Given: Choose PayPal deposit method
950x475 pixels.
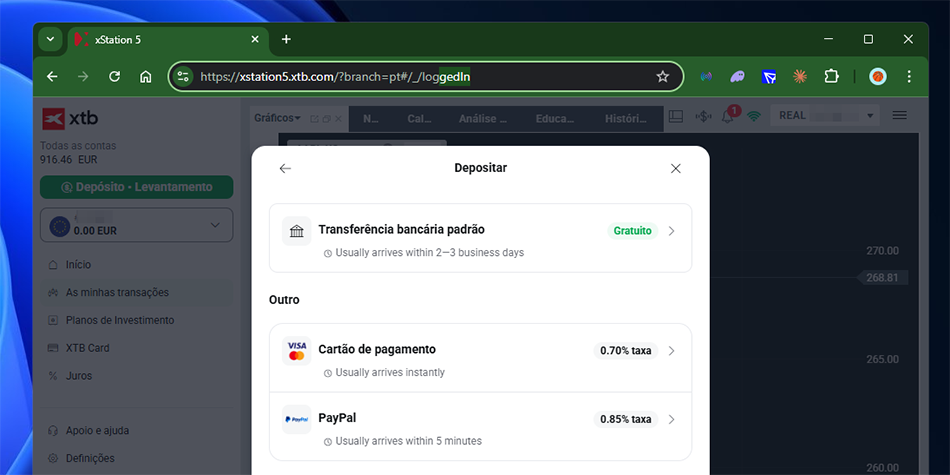Looking at the screenshot, I should pos(480,427).
